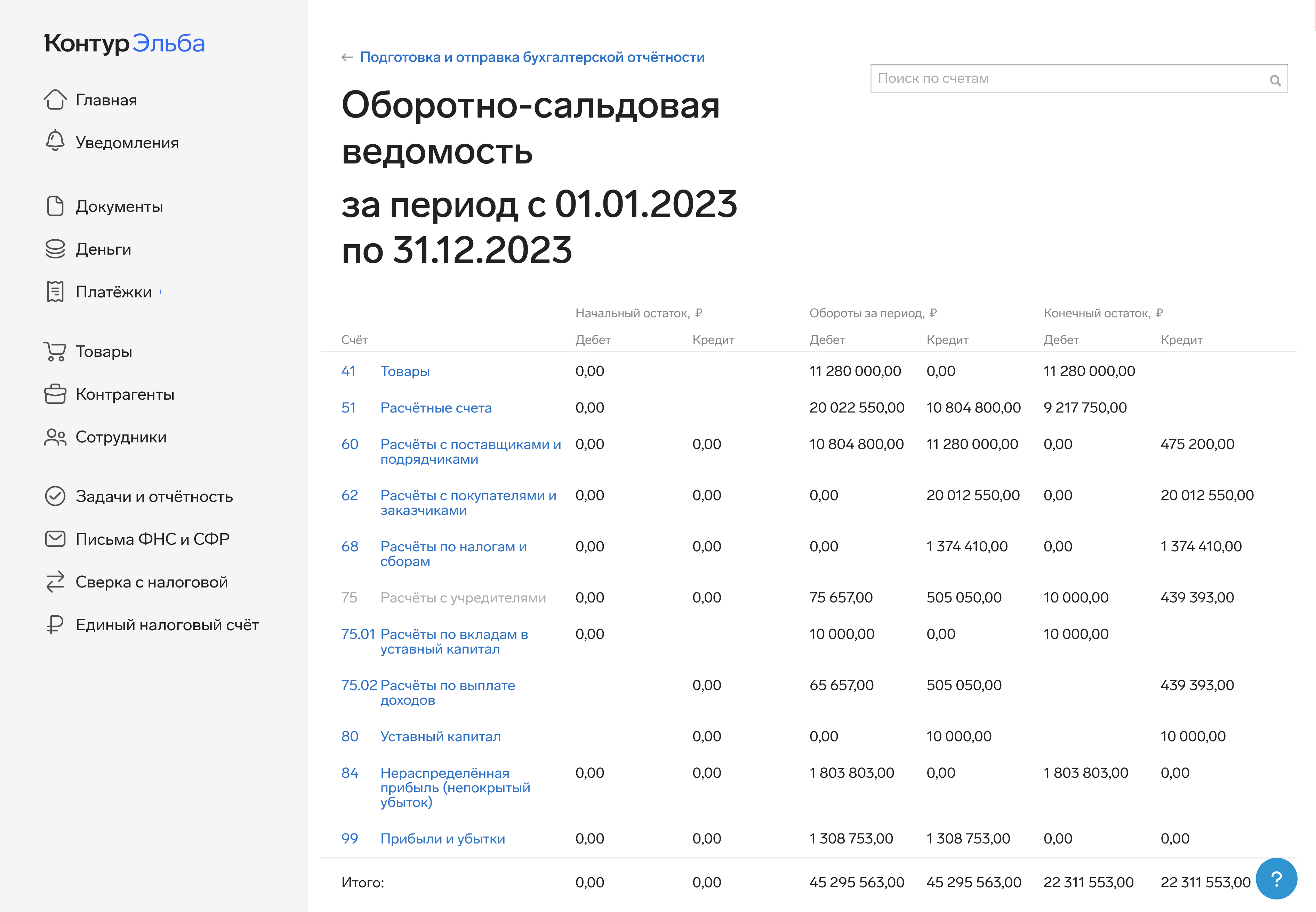
Task: Click value 475 200,00 in row 60
Action: [1197, 444]
